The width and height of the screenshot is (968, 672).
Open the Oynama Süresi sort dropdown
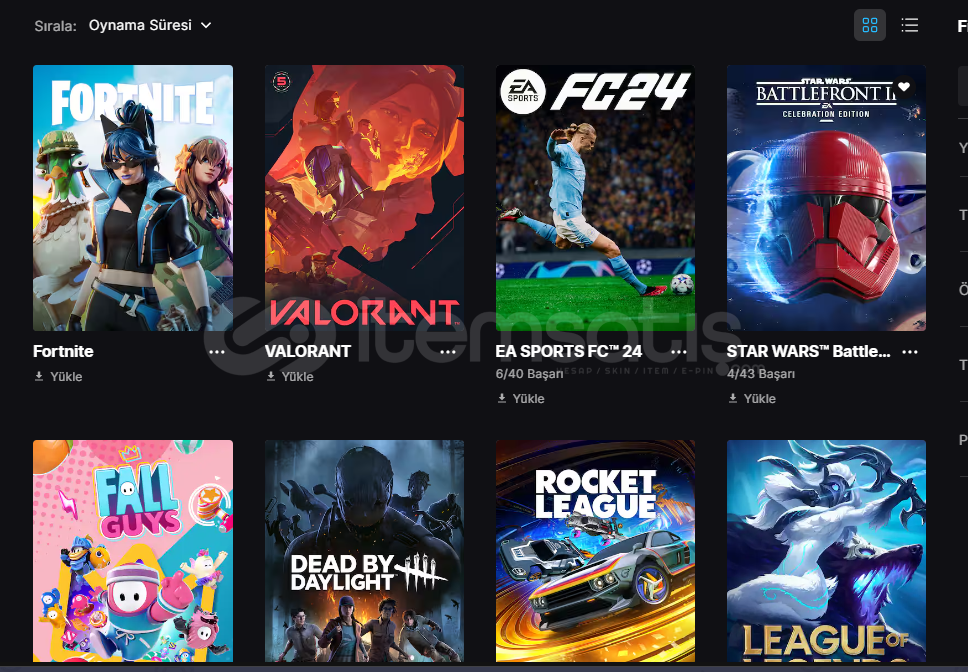point(150,25)
